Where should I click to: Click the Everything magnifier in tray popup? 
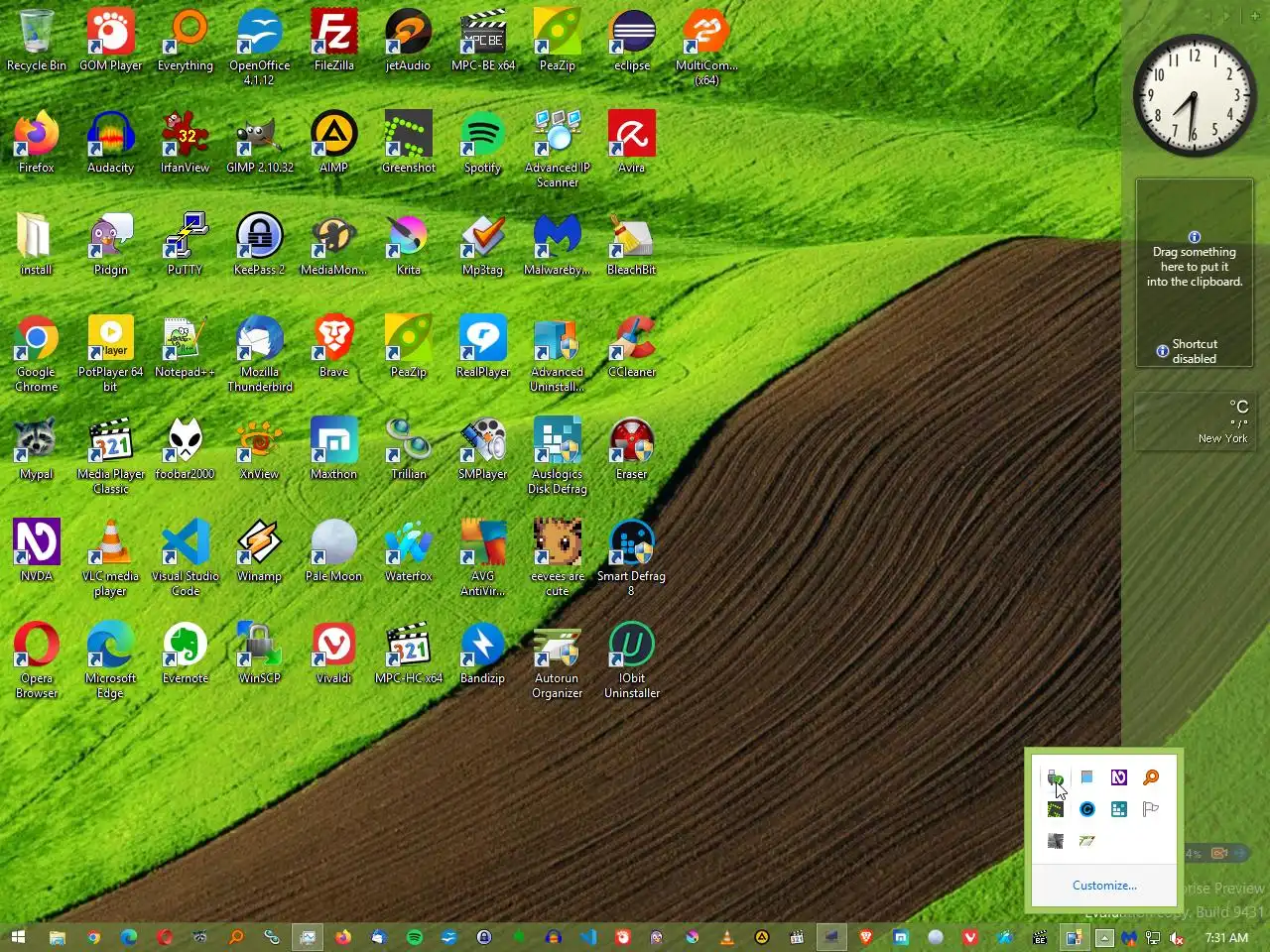click(x=1151, y=777)
